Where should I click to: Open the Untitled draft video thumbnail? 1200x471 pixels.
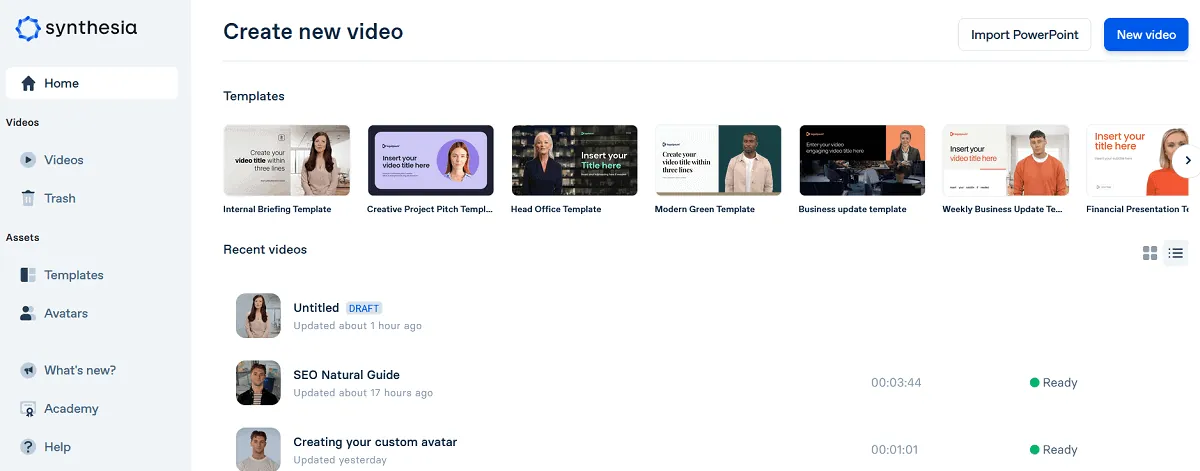[258, 315]
